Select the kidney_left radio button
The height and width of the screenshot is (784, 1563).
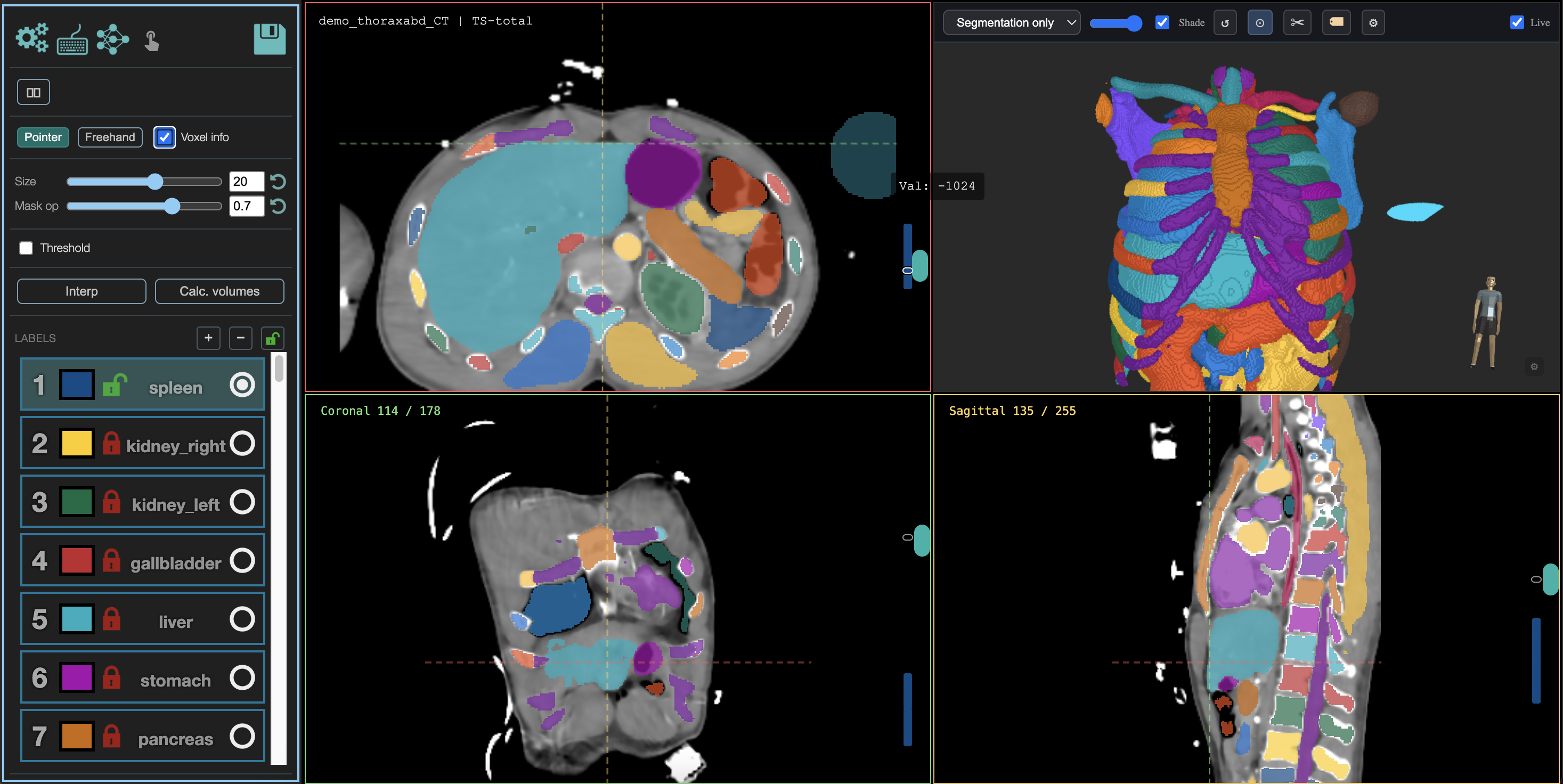pyautogui.click(x=242, y=502)
